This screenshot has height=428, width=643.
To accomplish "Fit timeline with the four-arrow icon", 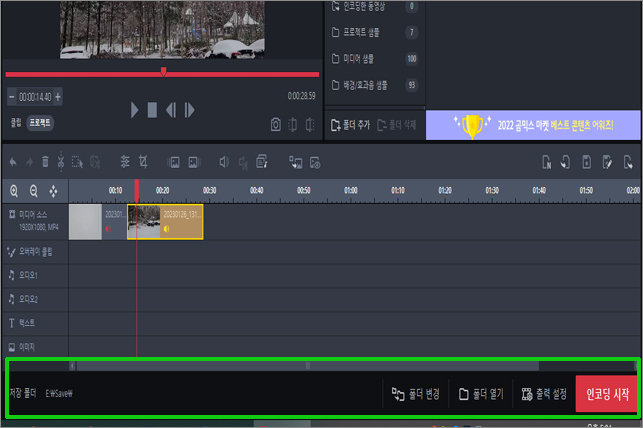I will click(53, 191).
